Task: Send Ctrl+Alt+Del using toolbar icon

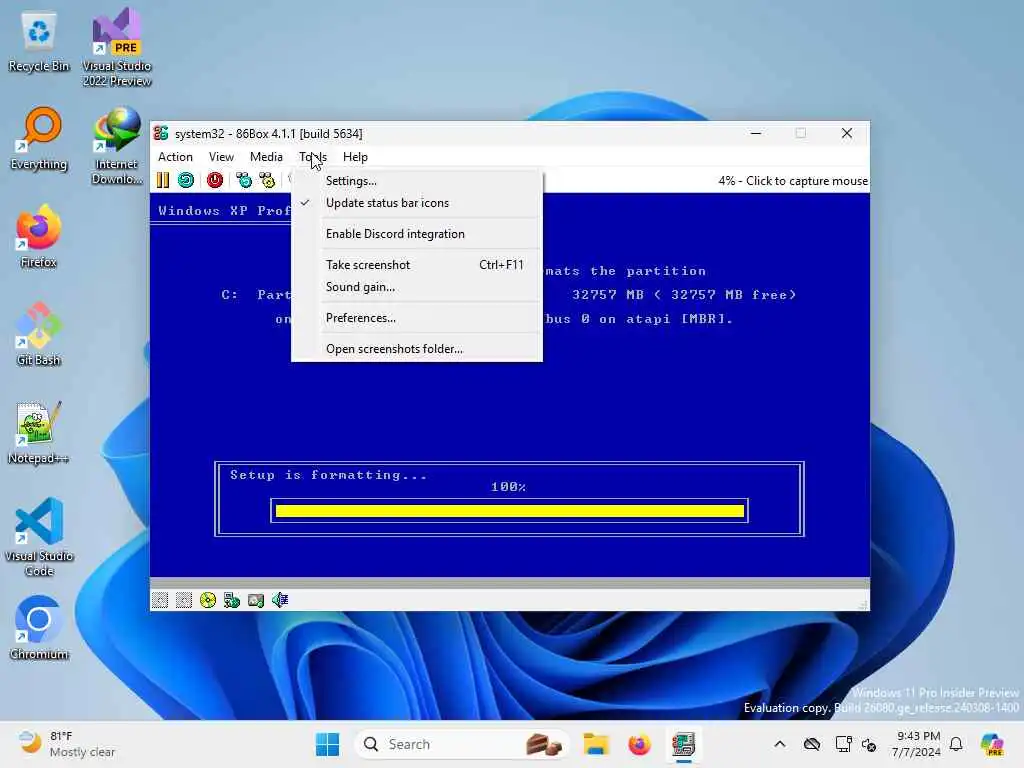Action: pyautogui.click(x=244, y=180)
